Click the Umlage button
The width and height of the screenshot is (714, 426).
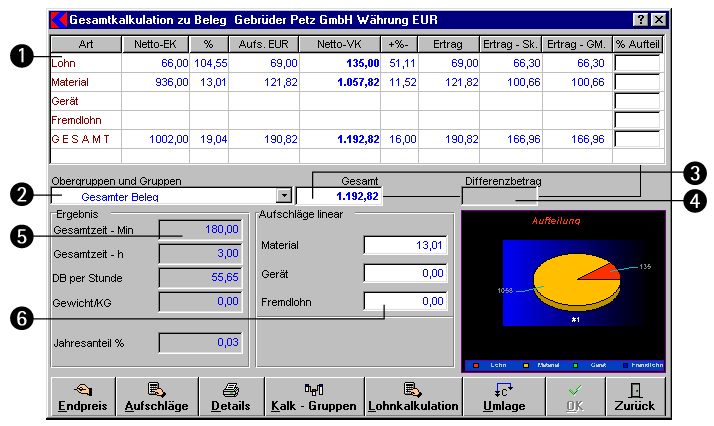504,396
